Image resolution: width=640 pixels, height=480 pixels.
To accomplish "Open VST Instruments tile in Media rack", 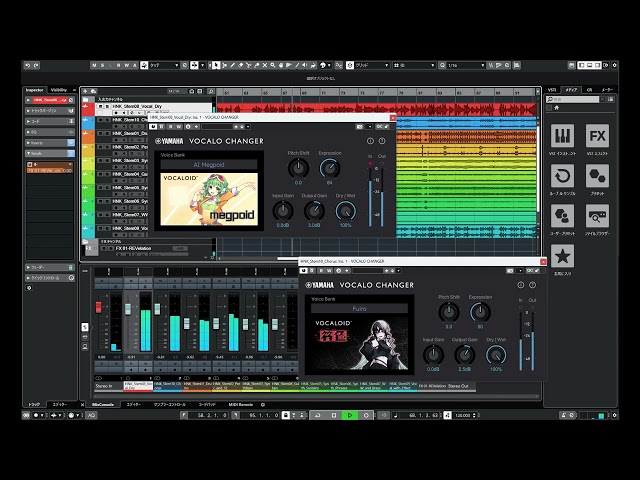I will [562, 136].
